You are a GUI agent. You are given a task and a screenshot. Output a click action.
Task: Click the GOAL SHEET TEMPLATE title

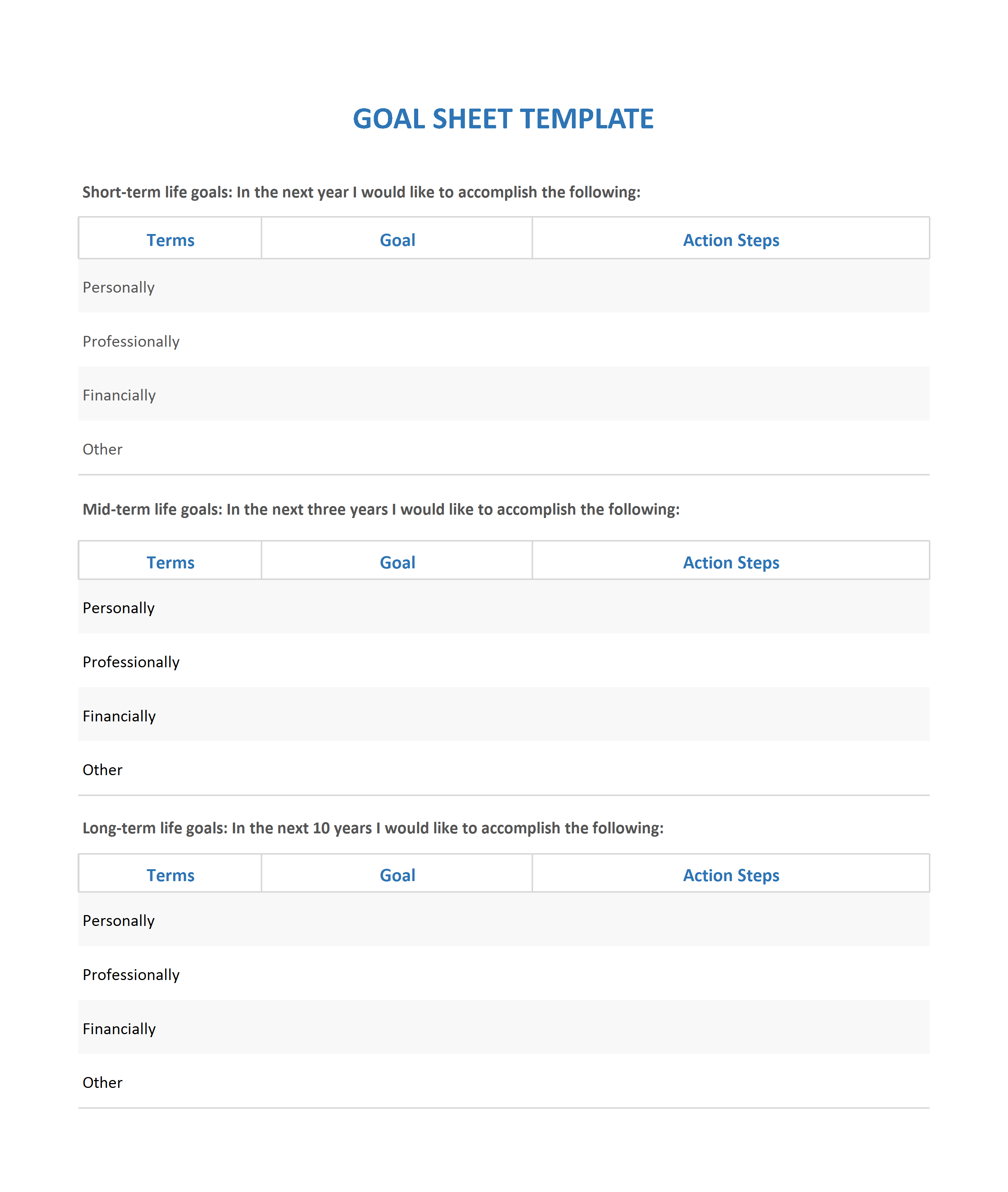coord(503,119)
